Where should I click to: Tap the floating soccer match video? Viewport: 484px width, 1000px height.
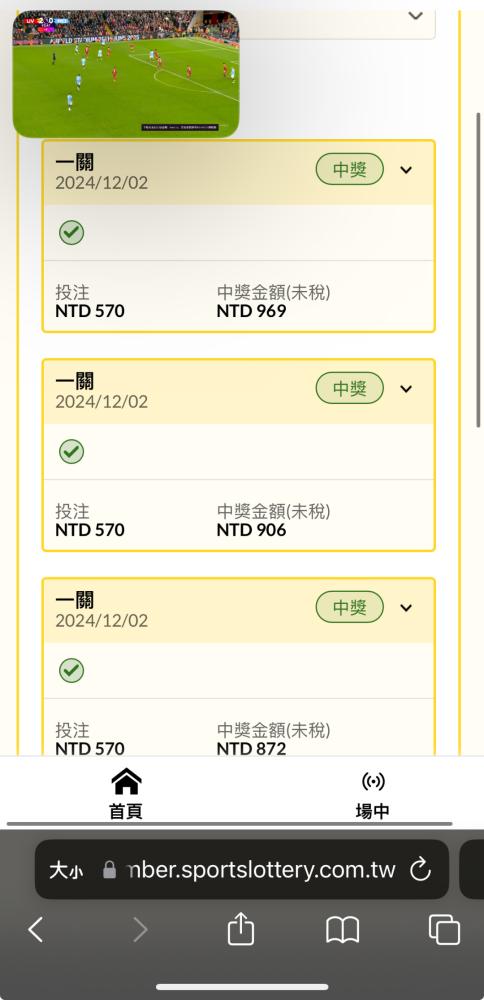click(126, 74)
